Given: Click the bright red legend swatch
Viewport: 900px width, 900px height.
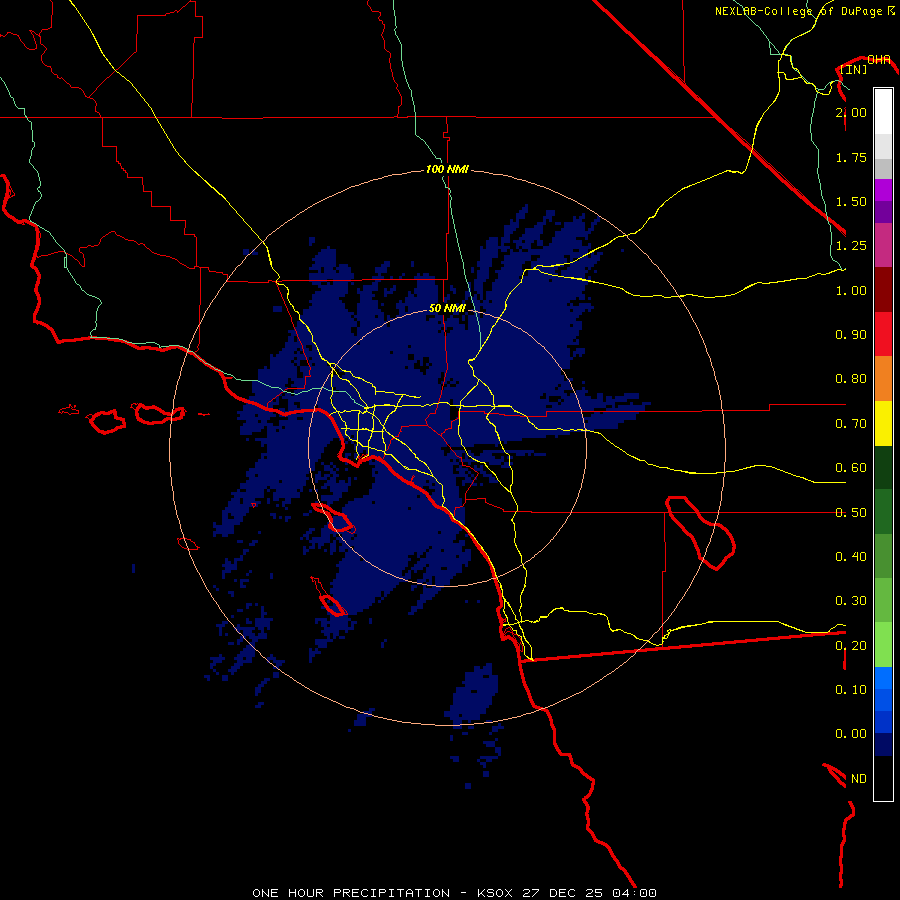Looking at the screenshot, I should tap(883, 334).
